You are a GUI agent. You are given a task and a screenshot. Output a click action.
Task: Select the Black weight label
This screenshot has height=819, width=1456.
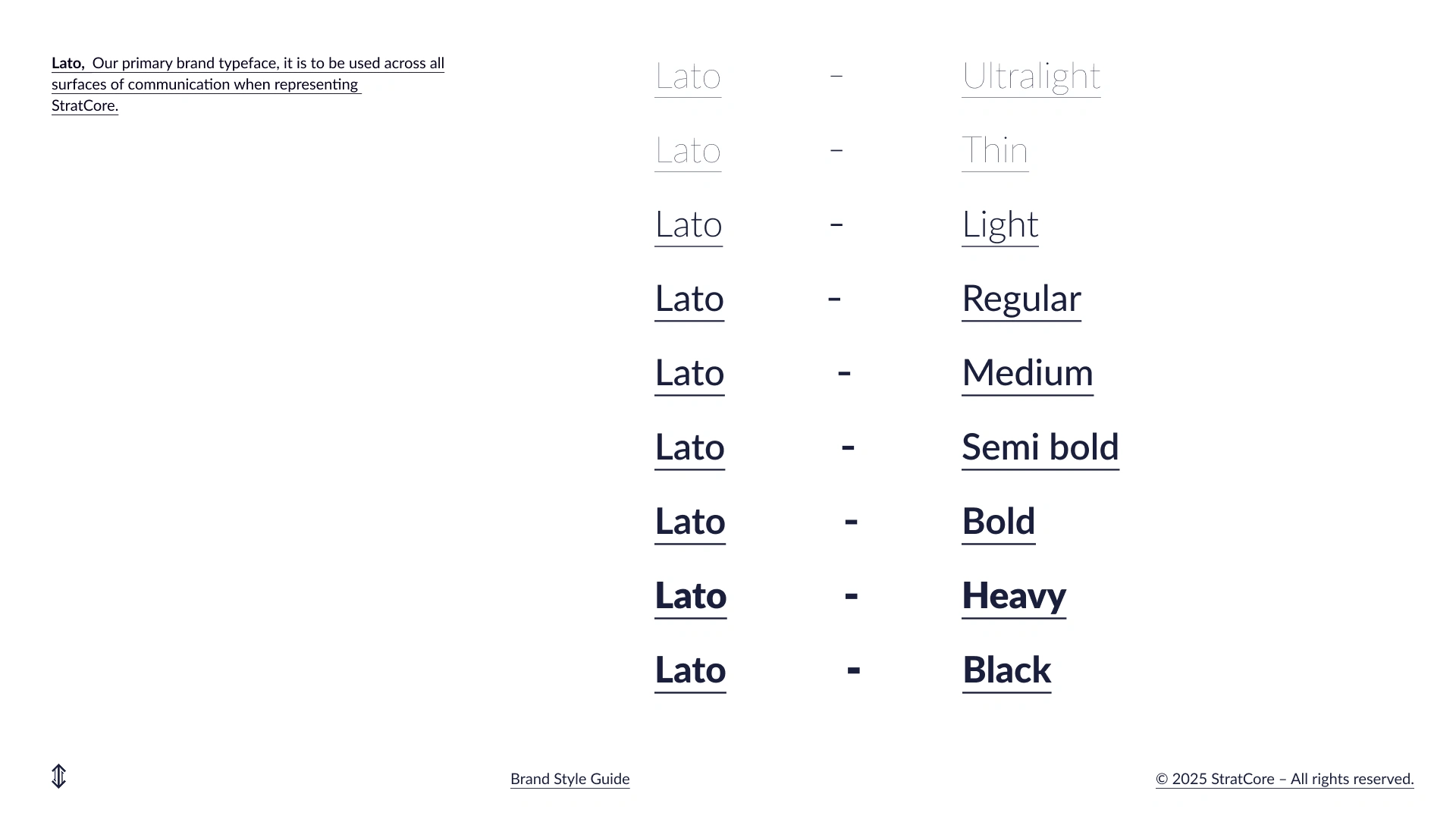[1007, 671]
